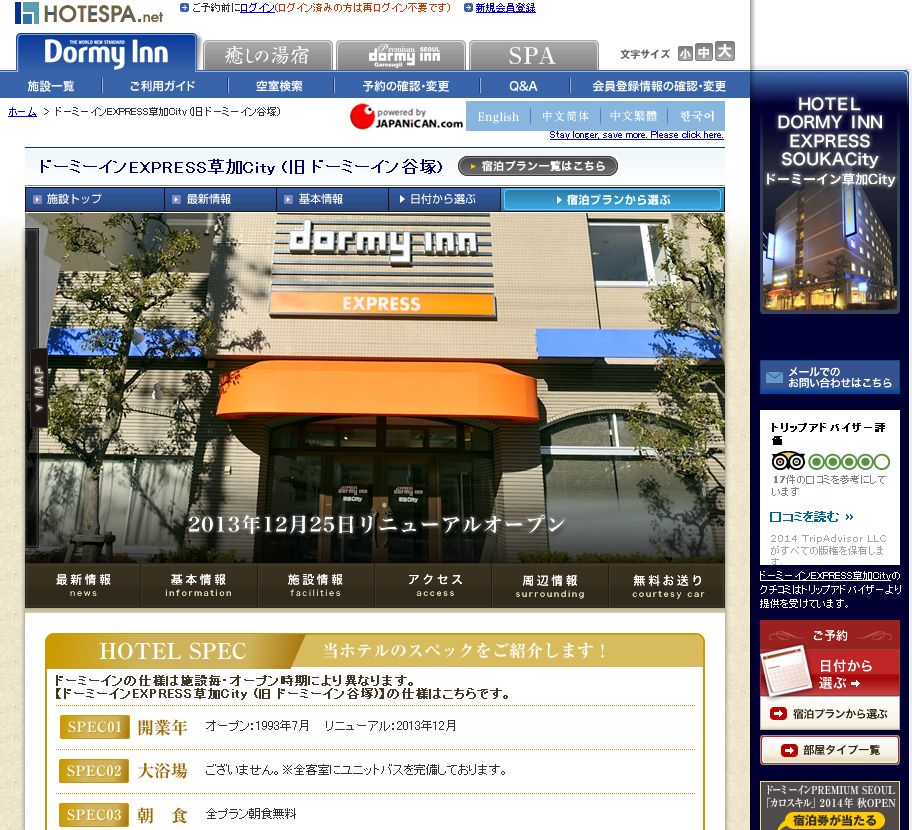This screenshot has height=830, width=912.
Task: Click SPEC02 大浴場 label
Action: pos(123,771)
